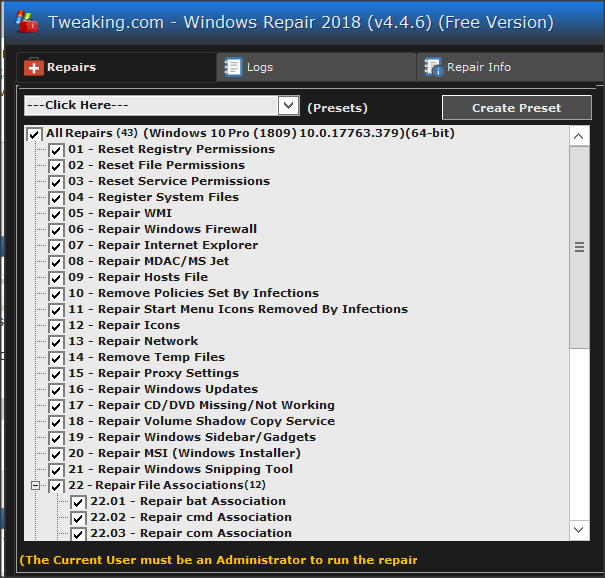Open the Click Here presets dropdown
The image size is (605, 578).
(162, 105)
